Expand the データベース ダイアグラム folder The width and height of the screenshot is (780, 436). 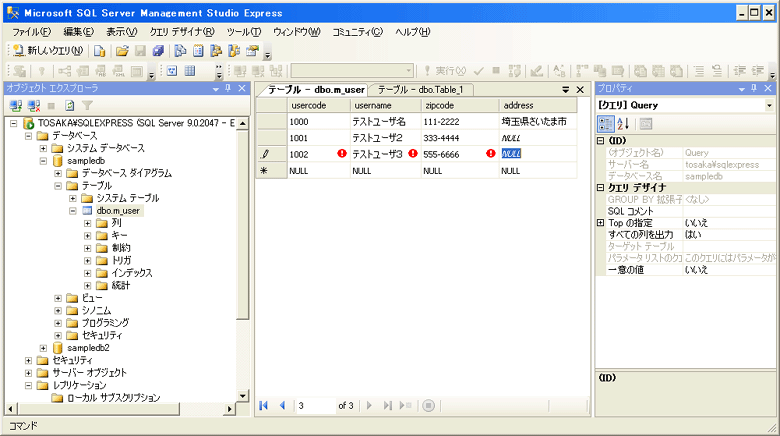click(58, 173)
